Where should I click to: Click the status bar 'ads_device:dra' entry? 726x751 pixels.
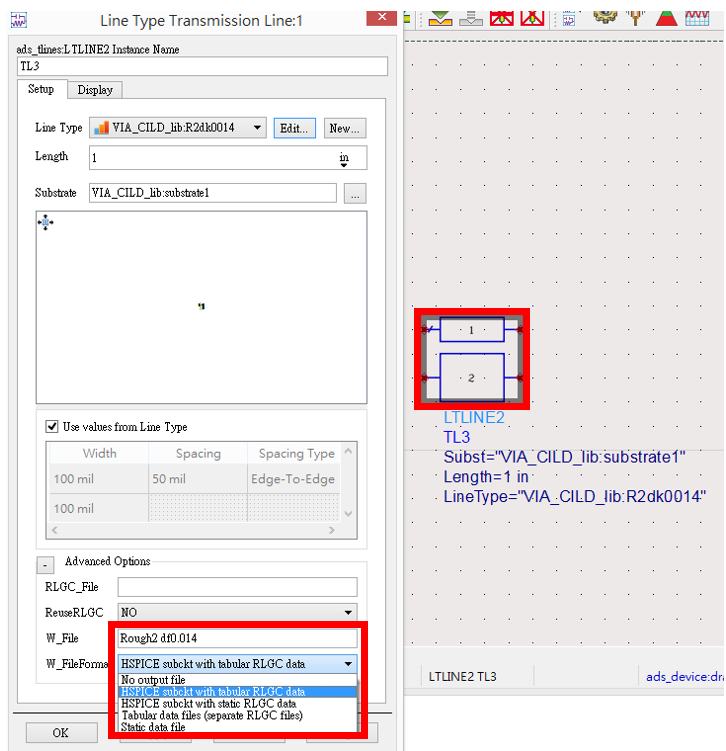684,676
